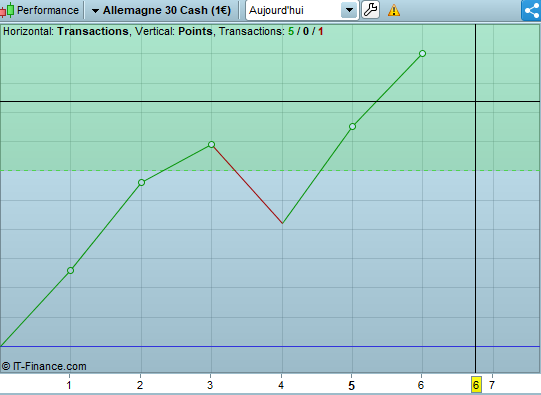Click the neutral transactions count 0
This screenshot has height=395, width=541.
point(306,31)
